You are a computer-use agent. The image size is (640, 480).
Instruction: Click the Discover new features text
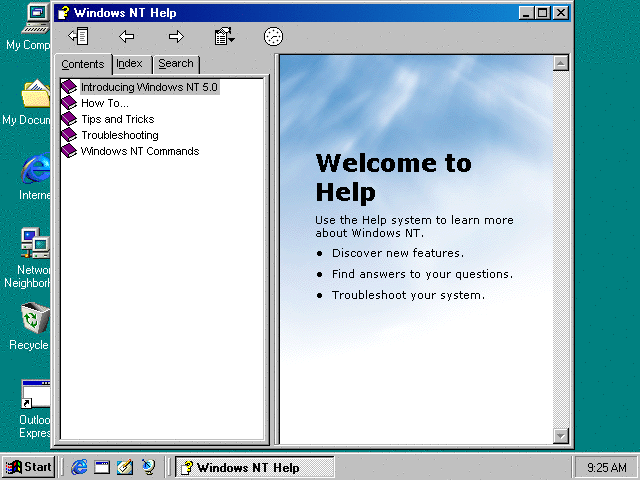click(x=398, y=253)
